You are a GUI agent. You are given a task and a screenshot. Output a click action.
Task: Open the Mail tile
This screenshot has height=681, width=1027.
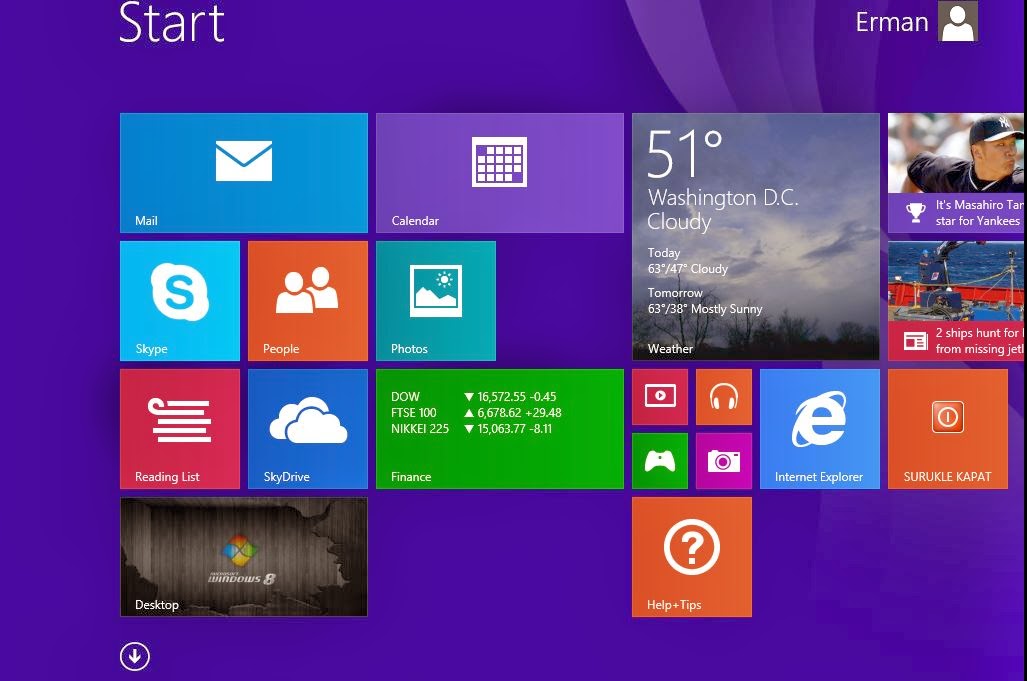click(244, 173)
